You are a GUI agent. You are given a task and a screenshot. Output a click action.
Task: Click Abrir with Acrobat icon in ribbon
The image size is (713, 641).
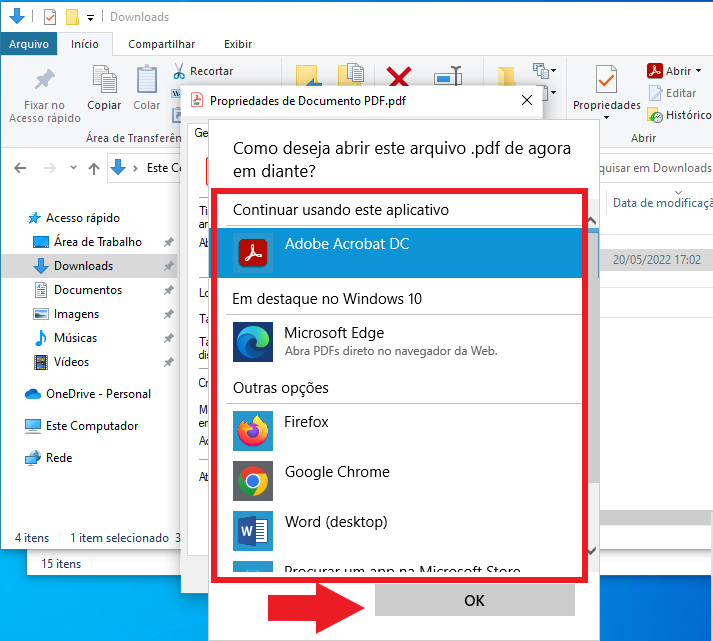click(x=654, y=70)
